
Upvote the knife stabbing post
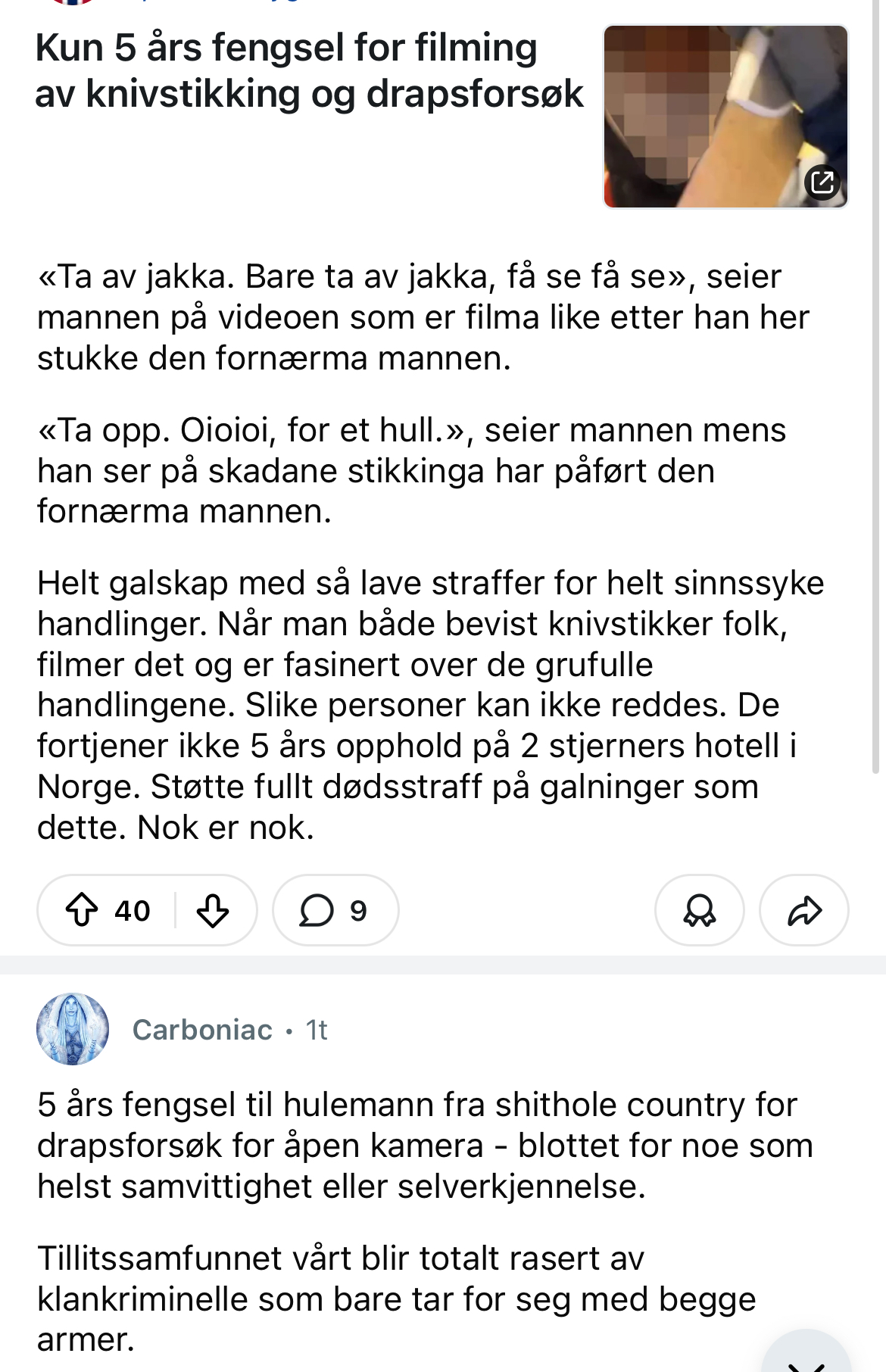click(x=82, y=910)
